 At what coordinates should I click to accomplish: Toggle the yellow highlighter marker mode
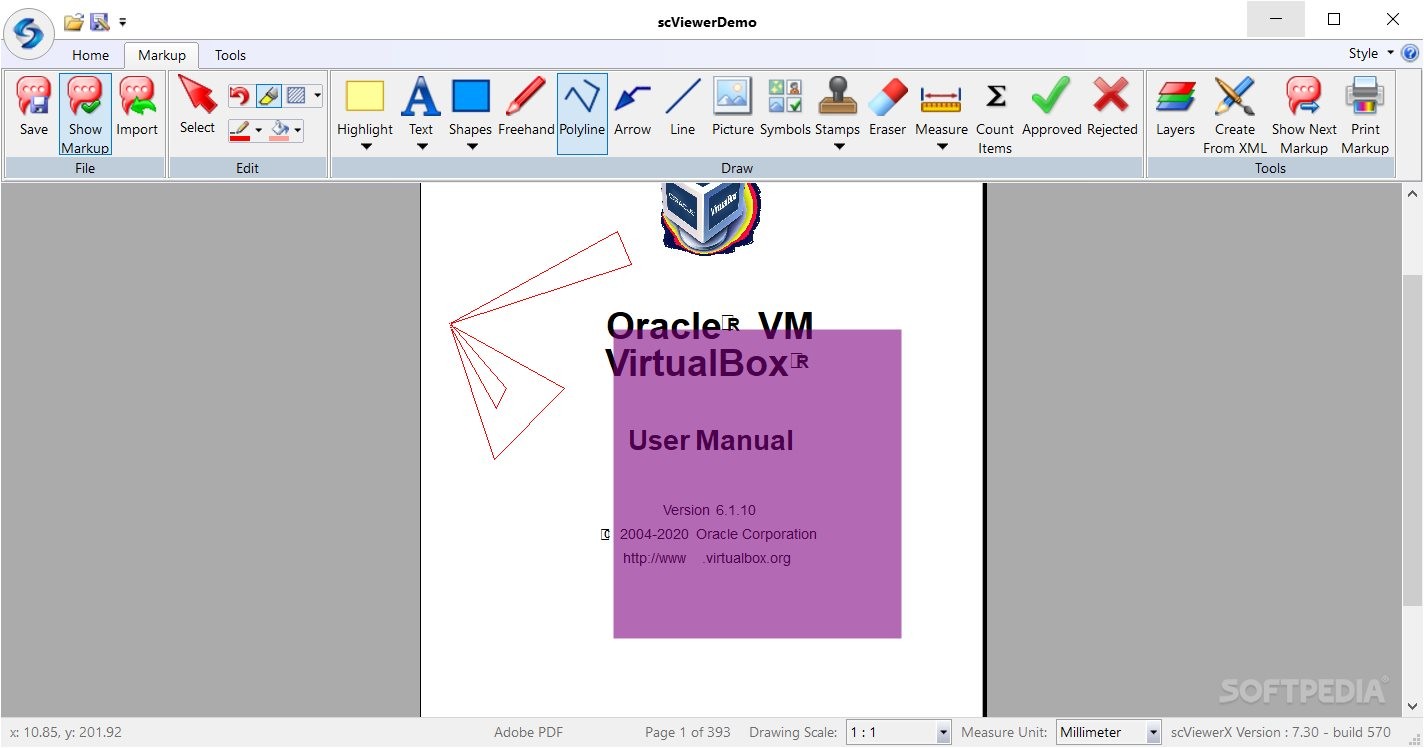coord(268,96)
